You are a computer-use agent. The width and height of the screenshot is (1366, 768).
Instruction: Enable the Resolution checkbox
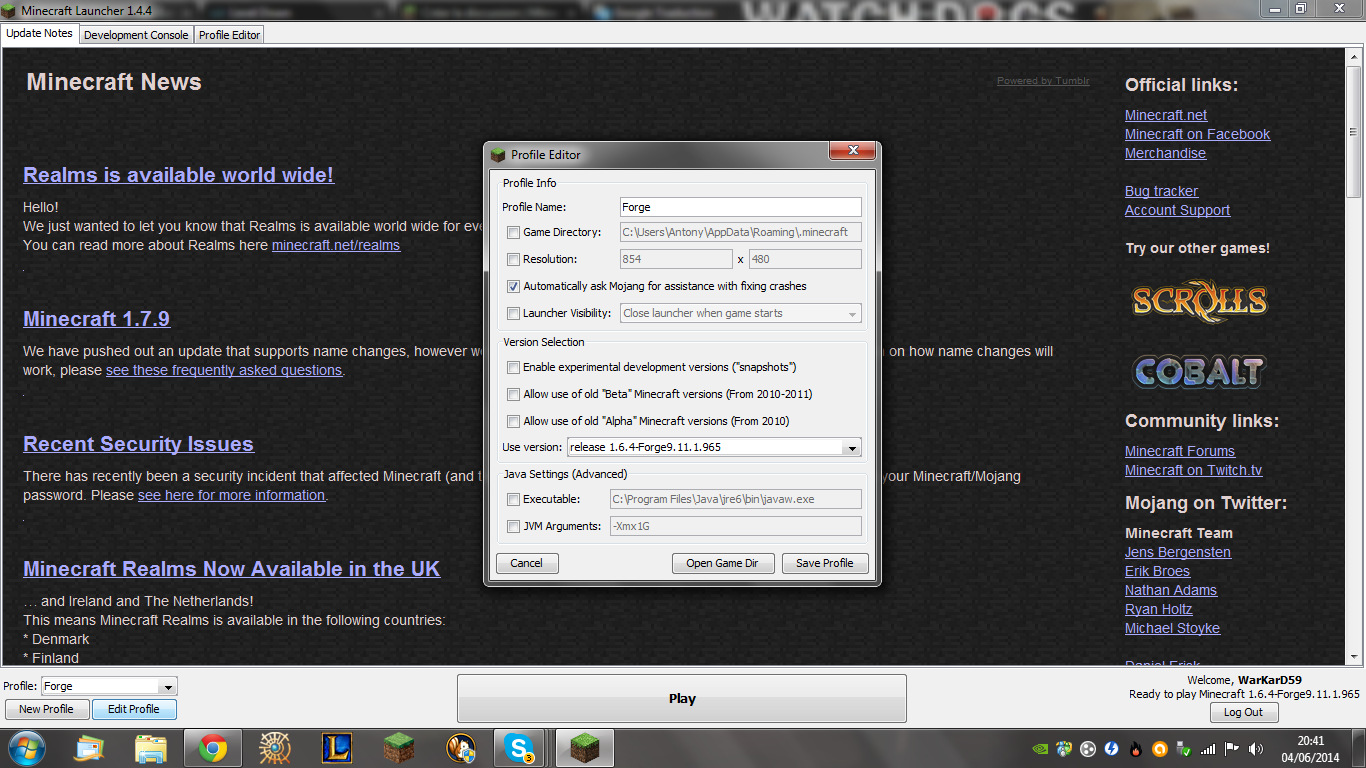(x=514, y=259)
